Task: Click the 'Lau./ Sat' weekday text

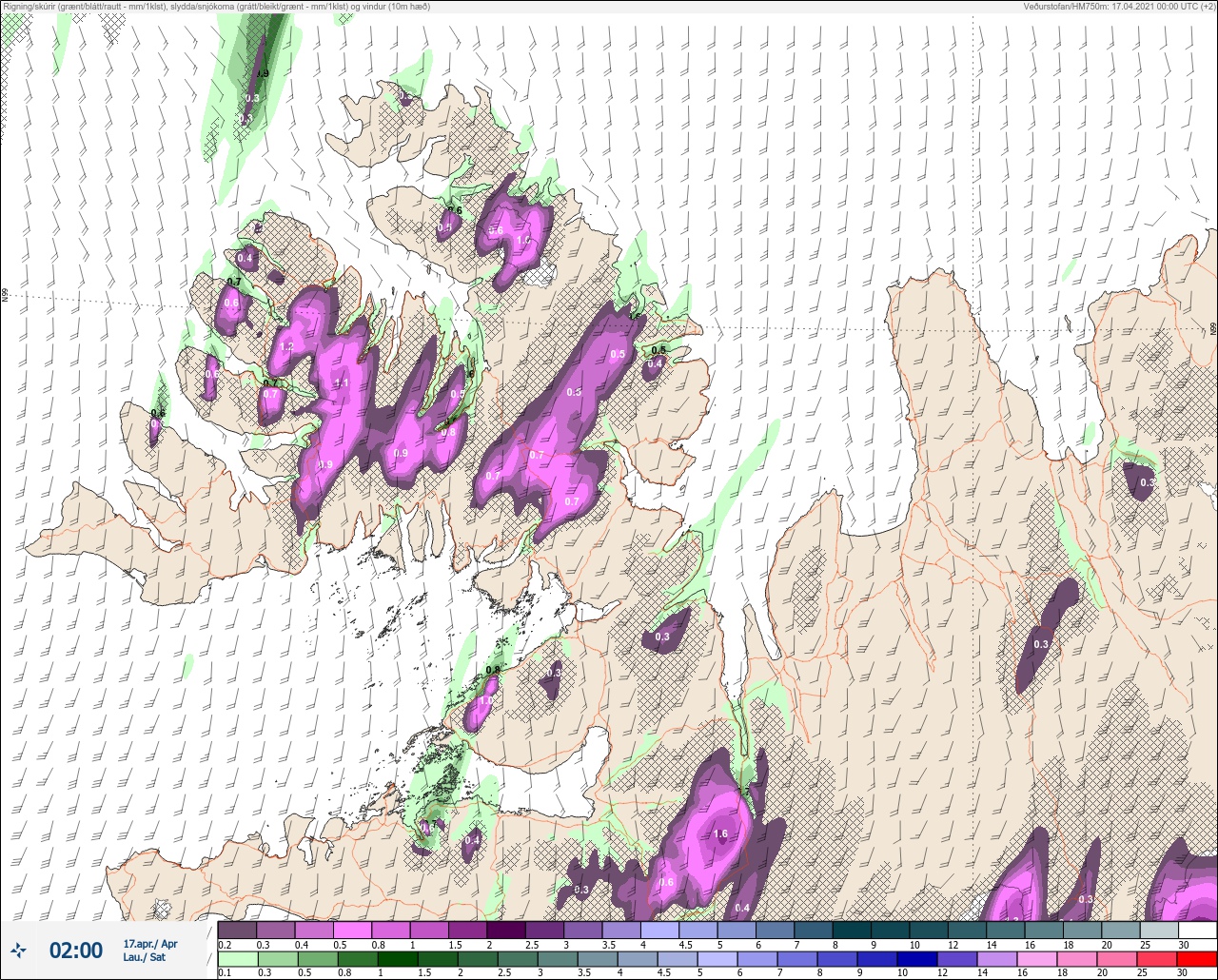Action: (x=144, y=957)
